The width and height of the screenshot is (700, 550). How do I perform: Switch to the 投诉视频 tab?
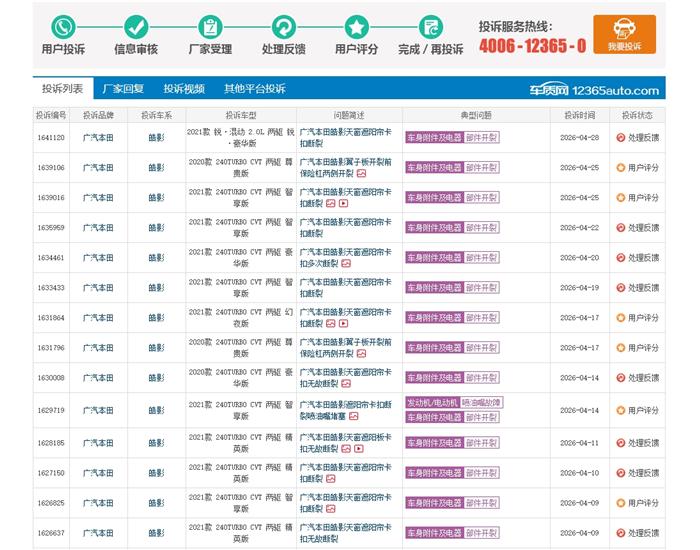(x=184, y=88)
